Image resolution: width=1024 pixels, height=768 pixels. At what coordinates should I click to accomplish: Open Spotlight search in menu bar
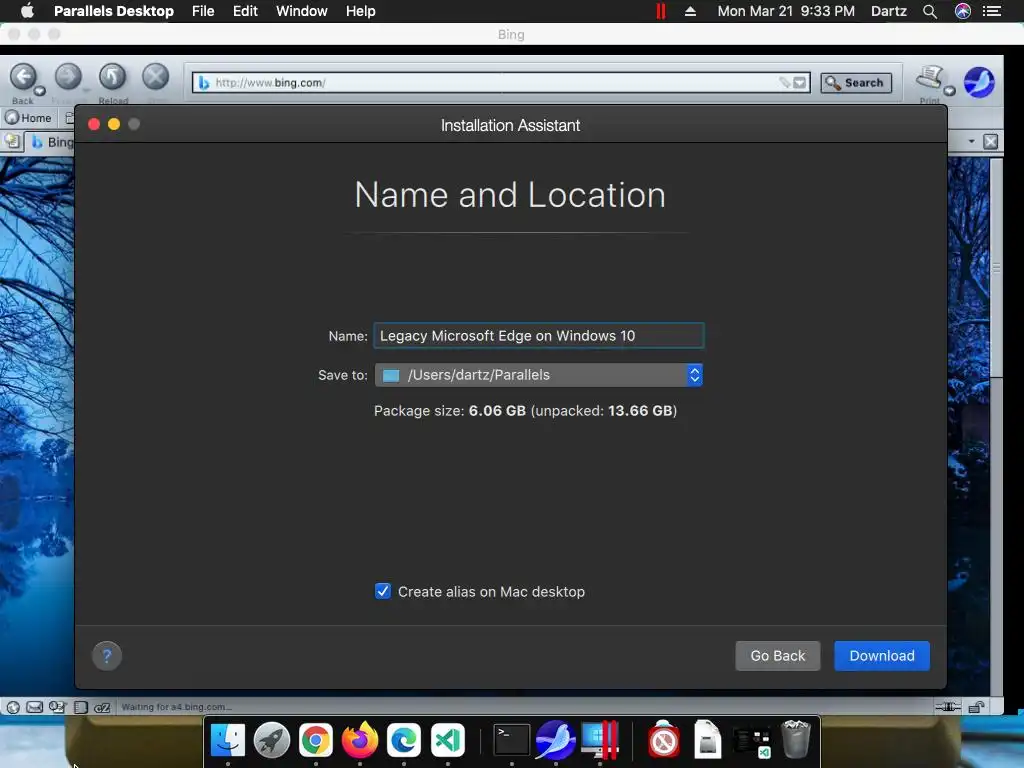click(x=929, y=11)
